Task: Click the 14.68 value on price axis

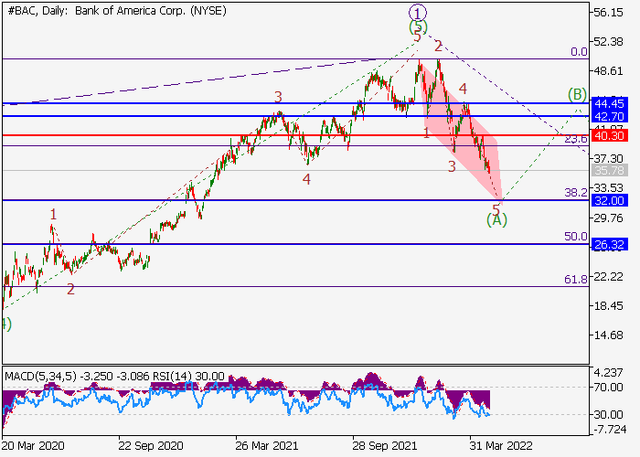Action: point(609,335)
